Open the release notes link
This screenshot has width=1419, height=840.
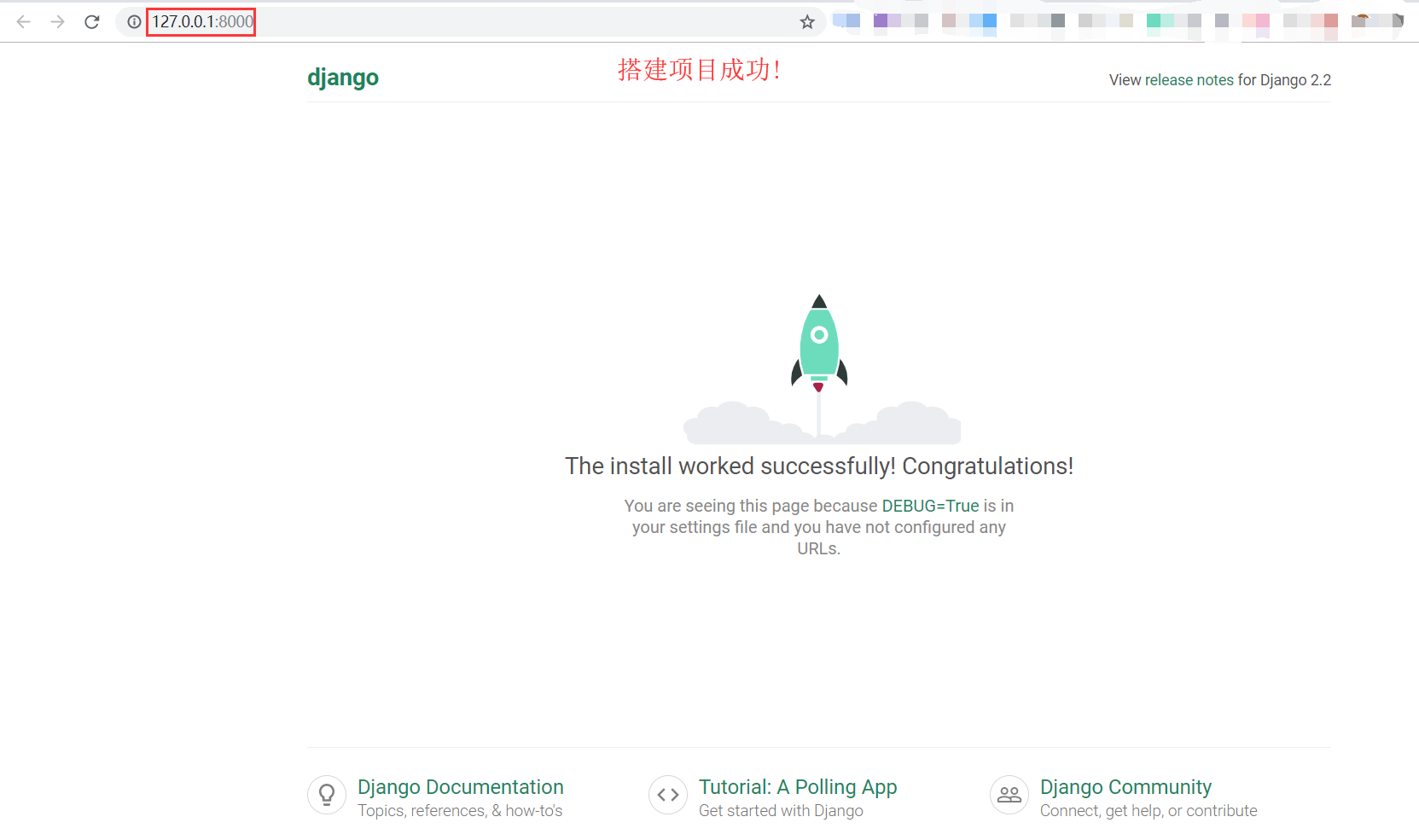point(1189,80)
